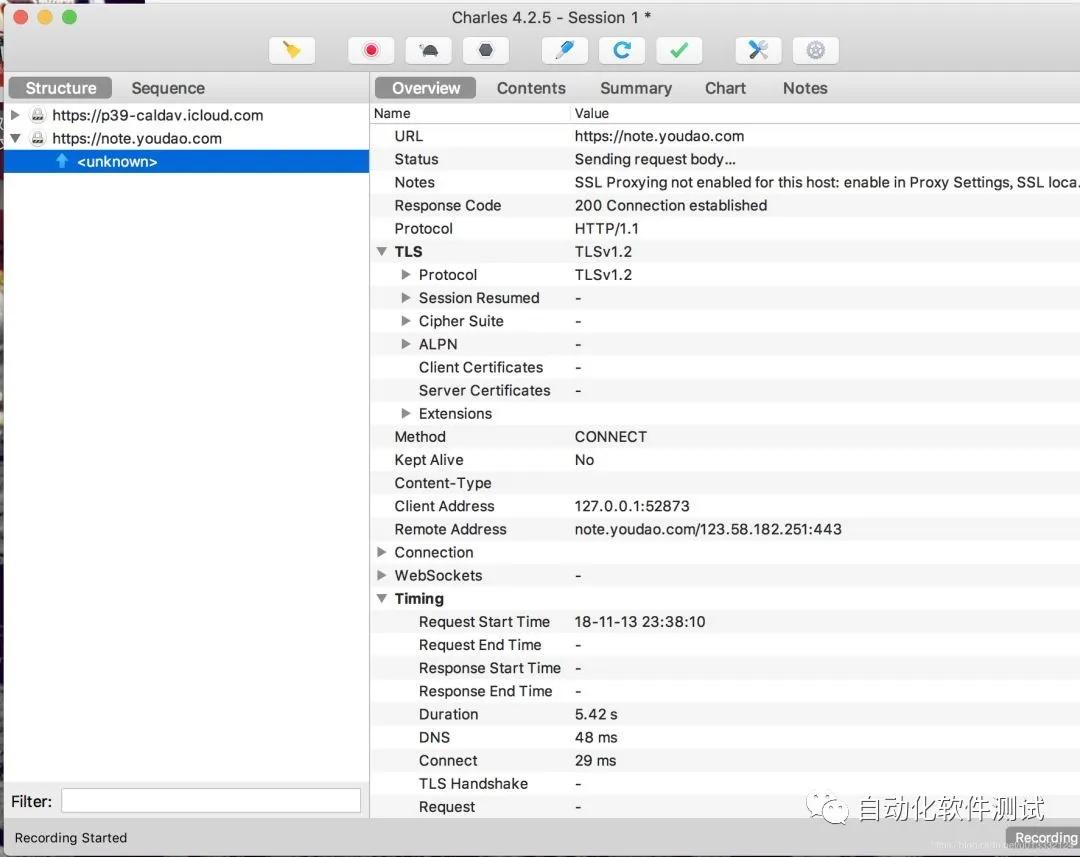Expand the p39-caldav.icloud.com host node

[15, 116]
